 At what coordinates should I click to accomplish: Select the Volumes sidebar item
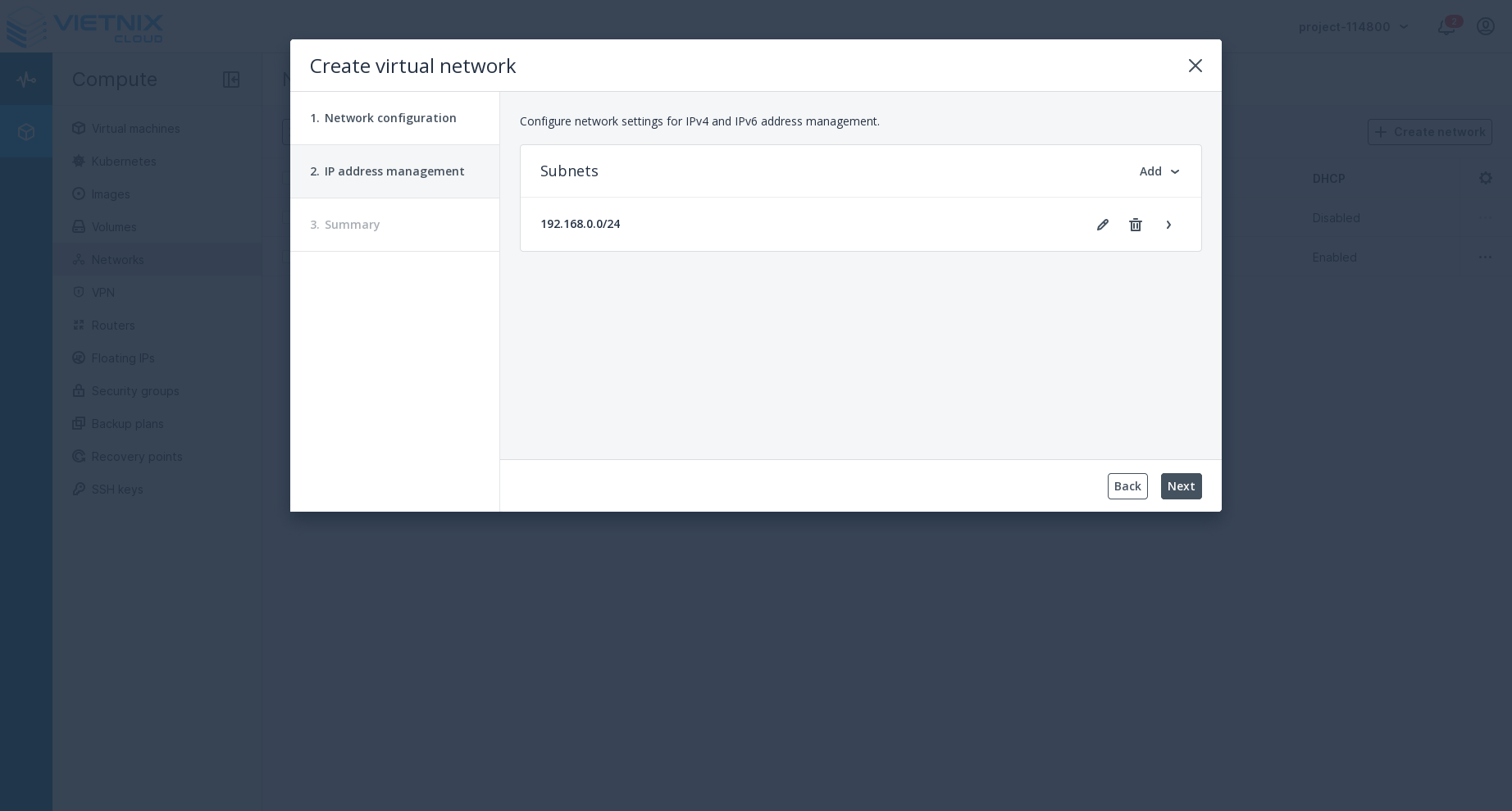point(114,227)
